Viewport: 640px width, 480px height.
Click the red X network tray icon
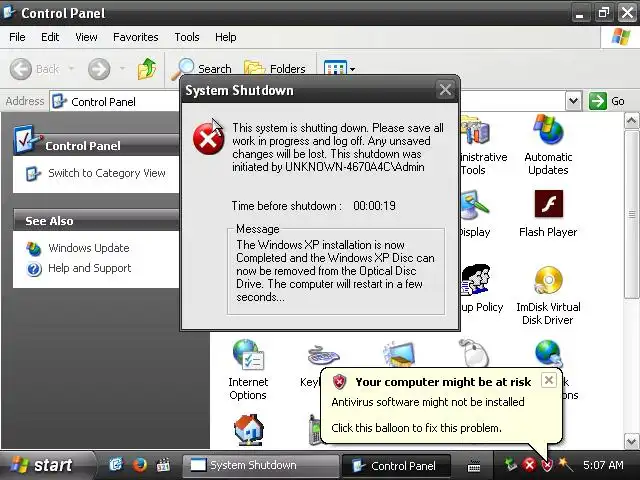tap(529, 464)
